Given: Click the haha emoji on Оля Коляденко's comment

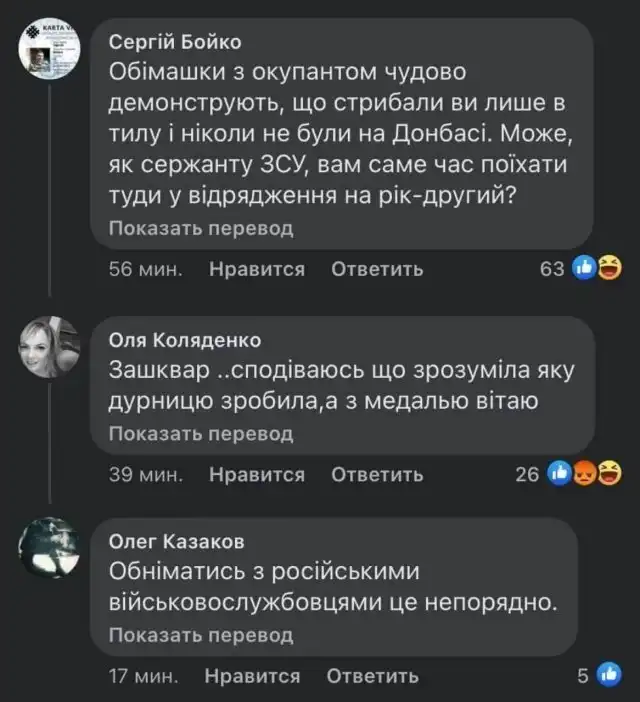Looking at the screenshot, I should (x=606, y=475).
